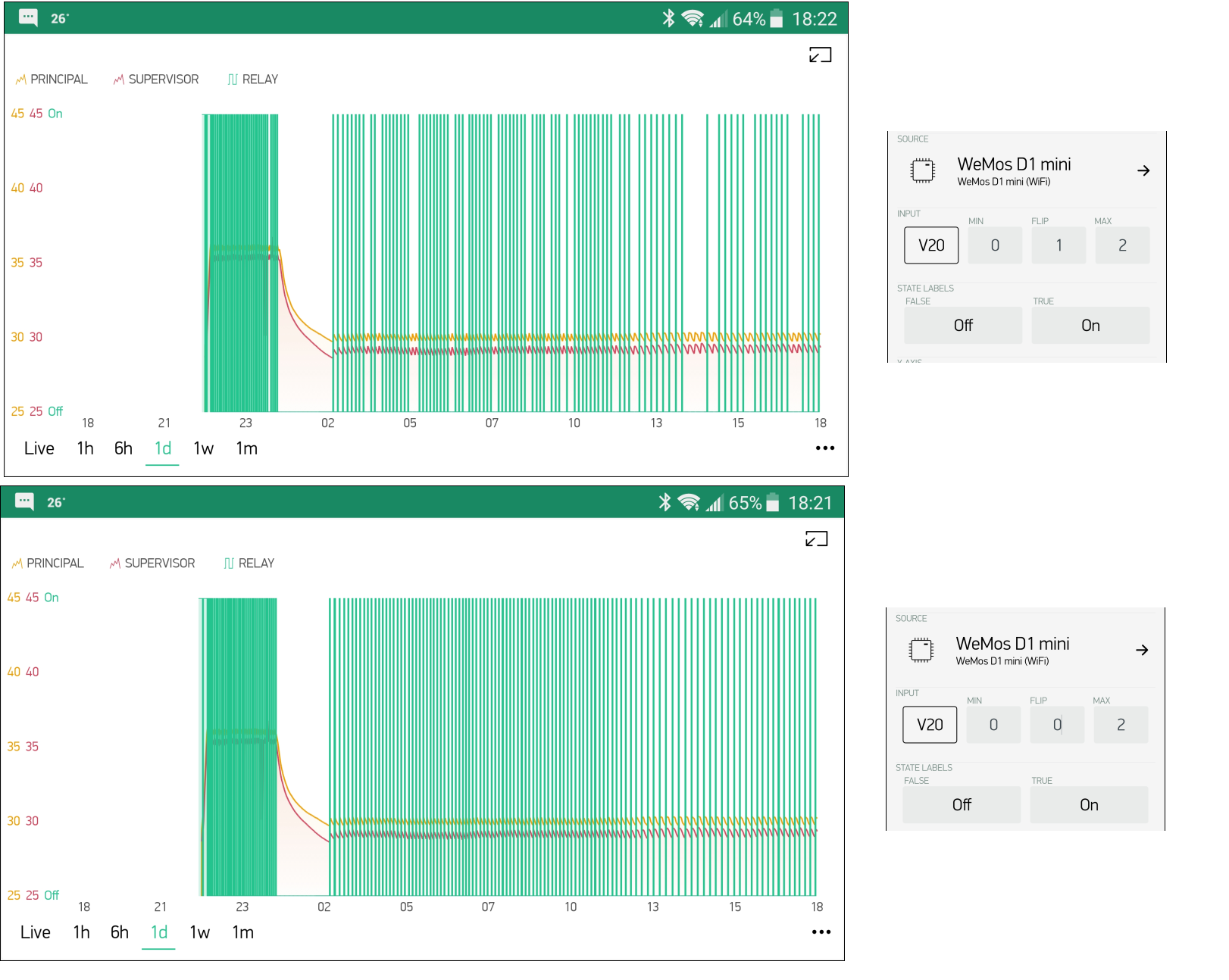The image size is (1229, 980).
Task: Click the FLIP value field
Action: (x=1059, y=245)
